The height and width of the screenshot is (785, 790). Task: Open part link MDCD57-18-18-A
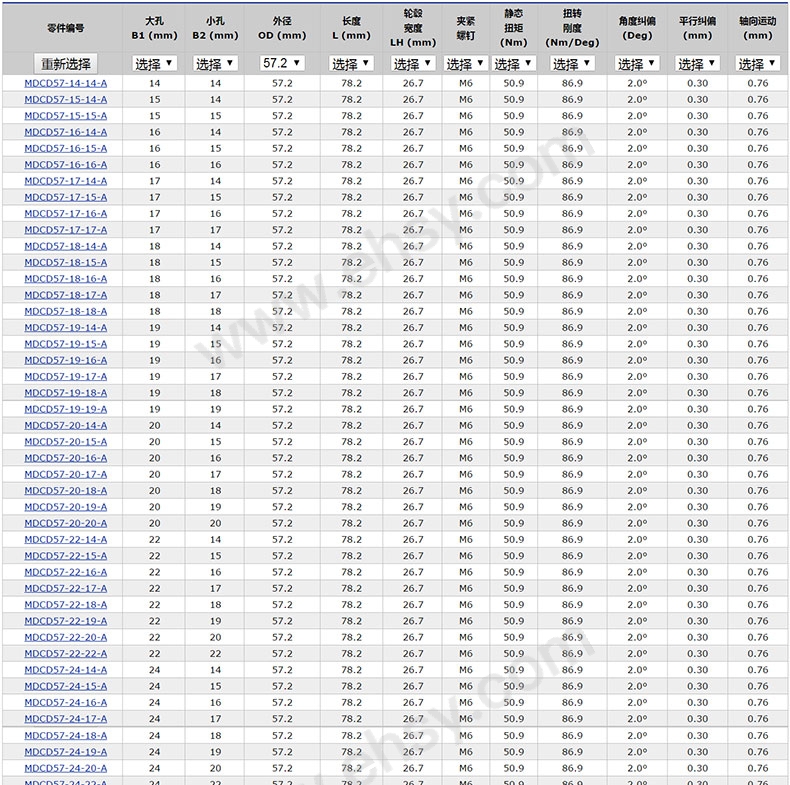[x=65, y=311]
